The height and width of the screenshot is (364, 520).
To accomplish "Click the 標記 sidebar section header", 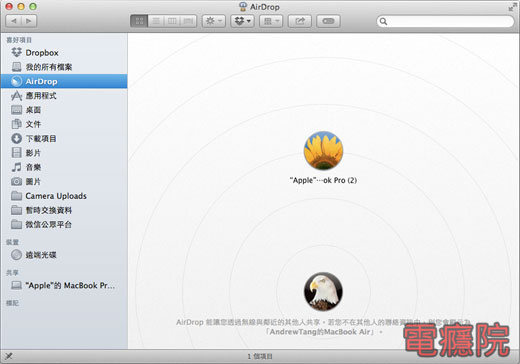I will (13, 303).
